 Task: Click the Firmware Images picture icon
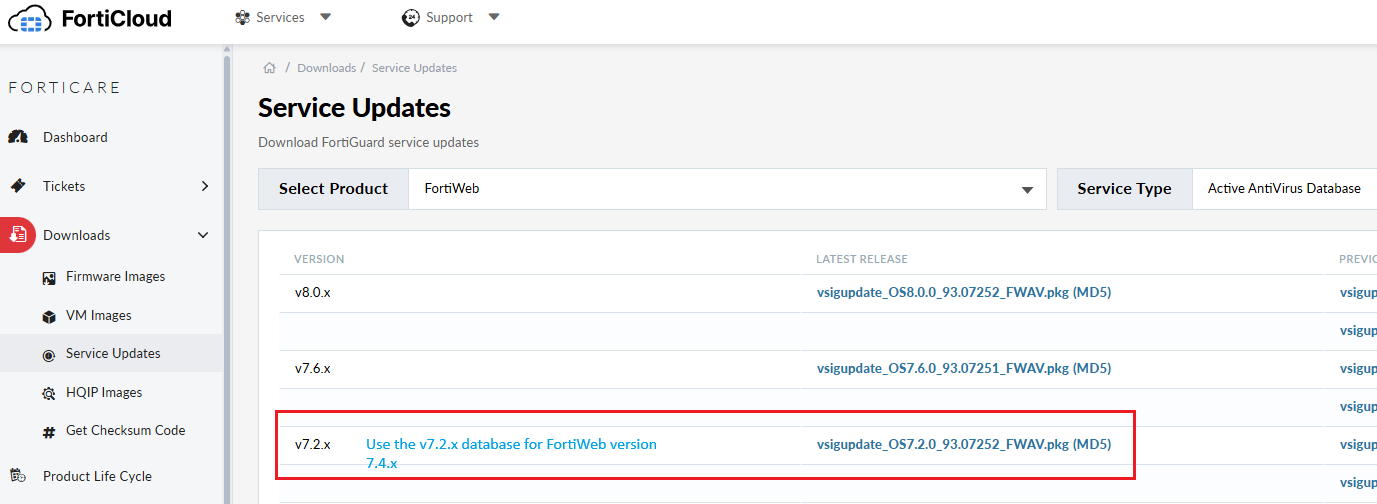pyautogui.click(x=48, y=277)
